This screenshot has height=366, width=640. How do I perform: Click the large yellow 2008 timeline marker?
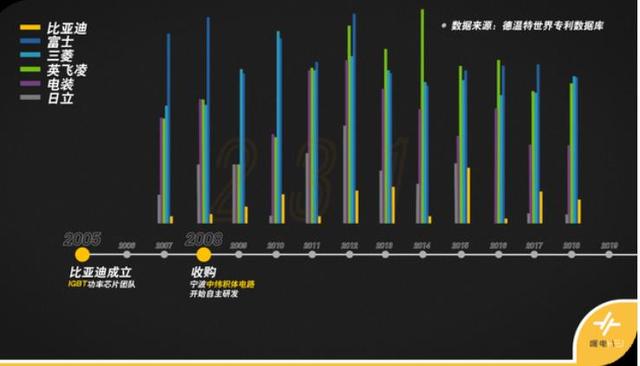[x=203, y=255]
